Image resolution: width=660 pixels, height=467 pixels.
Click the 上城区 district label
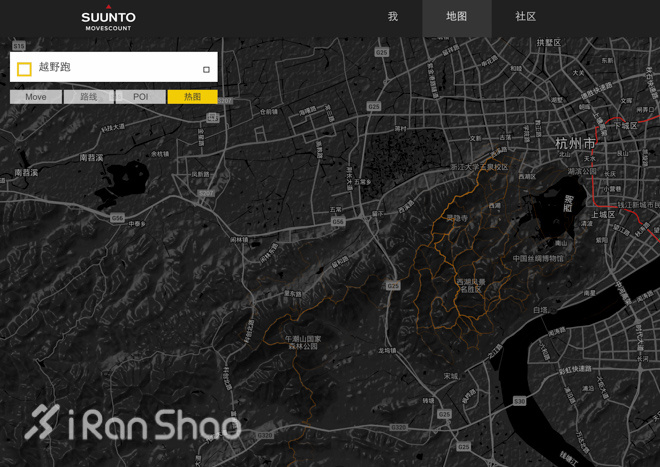603,214
